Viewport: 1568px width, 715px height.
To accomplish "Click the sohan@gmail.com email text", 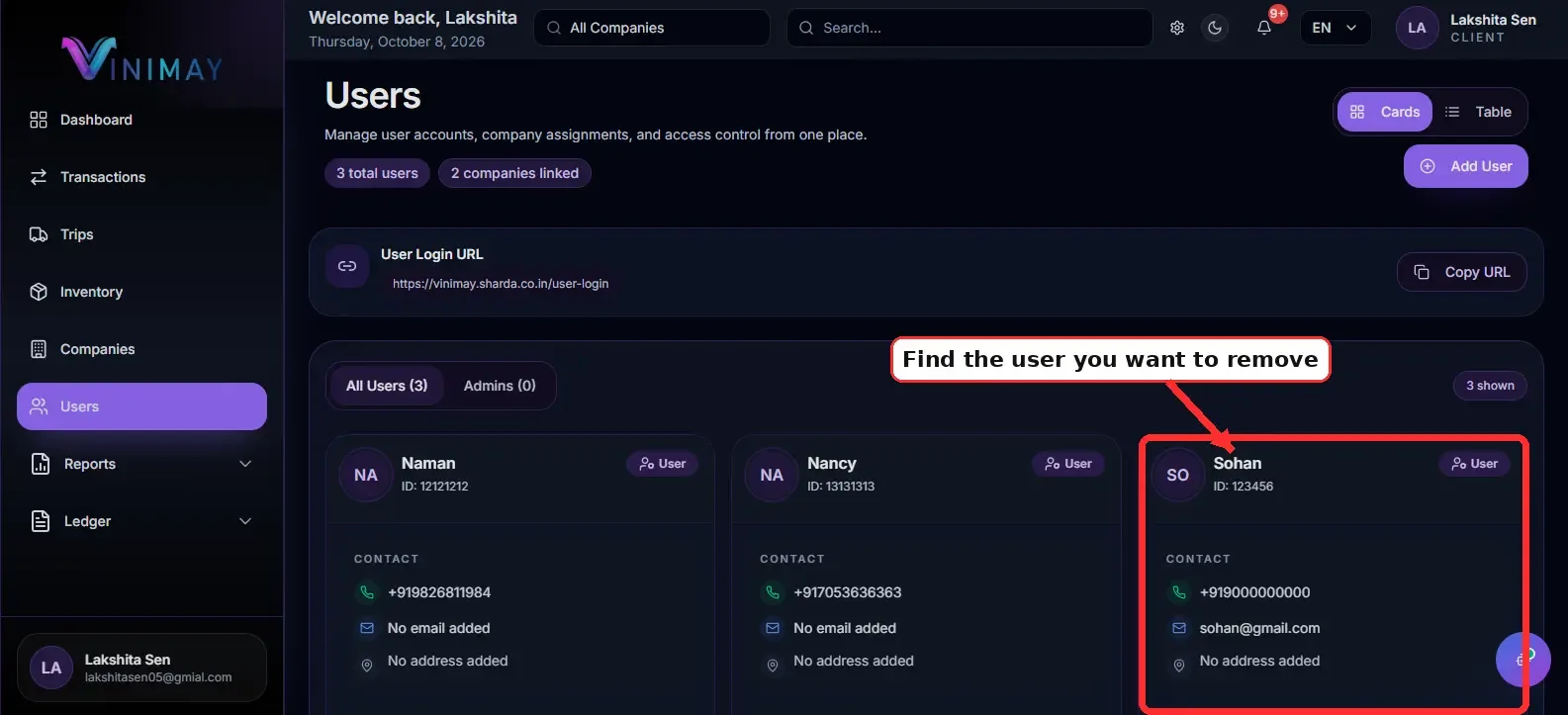I will pos(1259,628).
